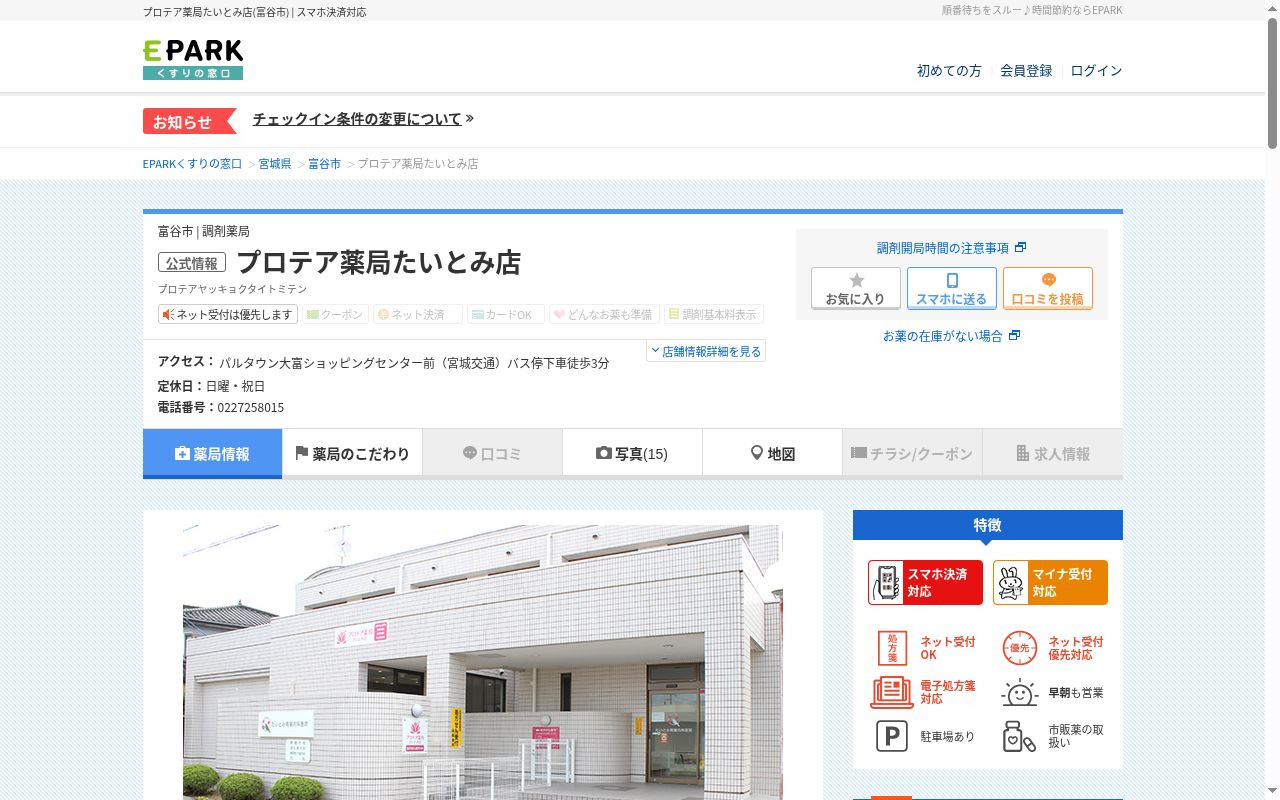Screen dimensions: 1280x800
Task: Click マイナ受付対応 badge
Action: pos(1050,582)
